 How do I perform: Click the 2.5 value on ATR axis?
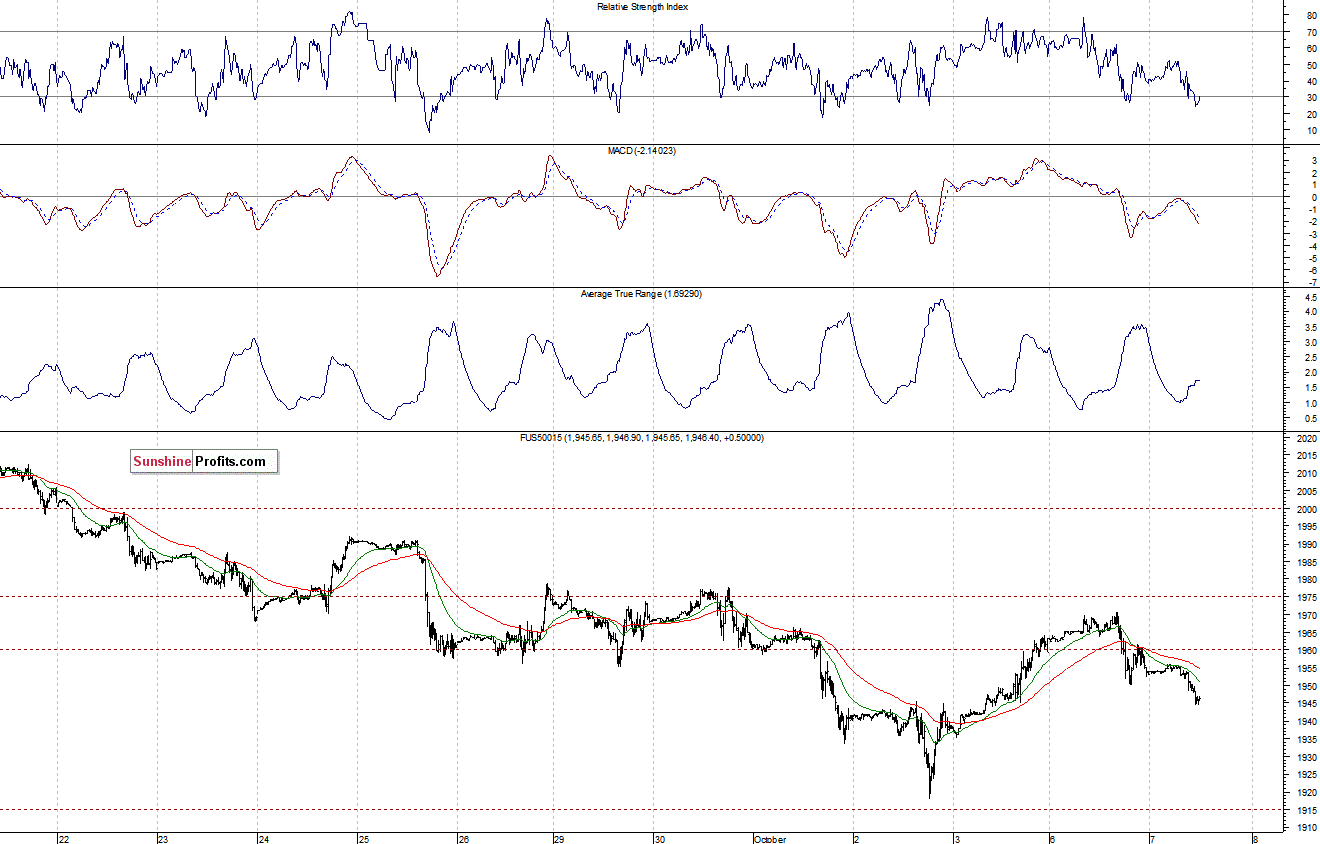(1309, 358)
